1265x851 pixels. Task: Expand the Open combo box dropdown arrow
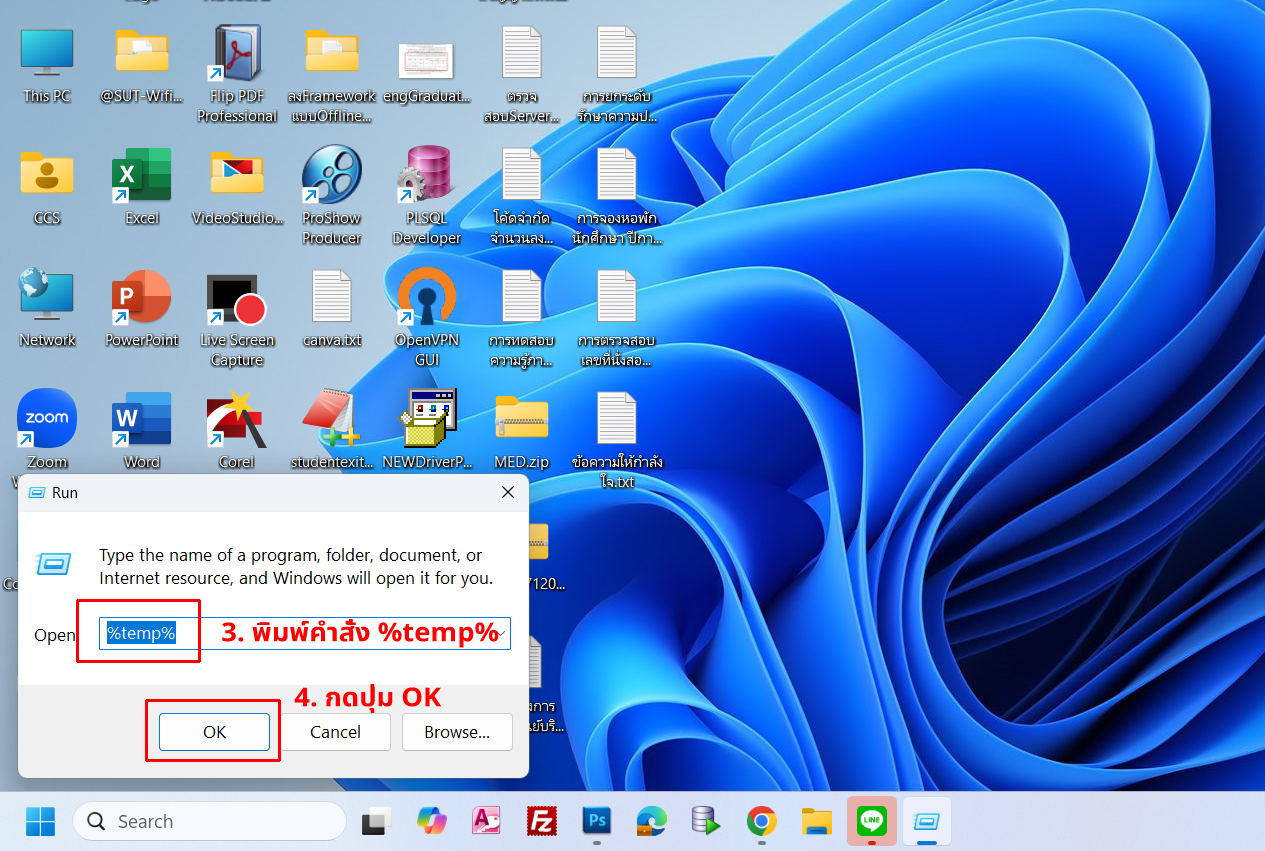click(x=501, y=634)
